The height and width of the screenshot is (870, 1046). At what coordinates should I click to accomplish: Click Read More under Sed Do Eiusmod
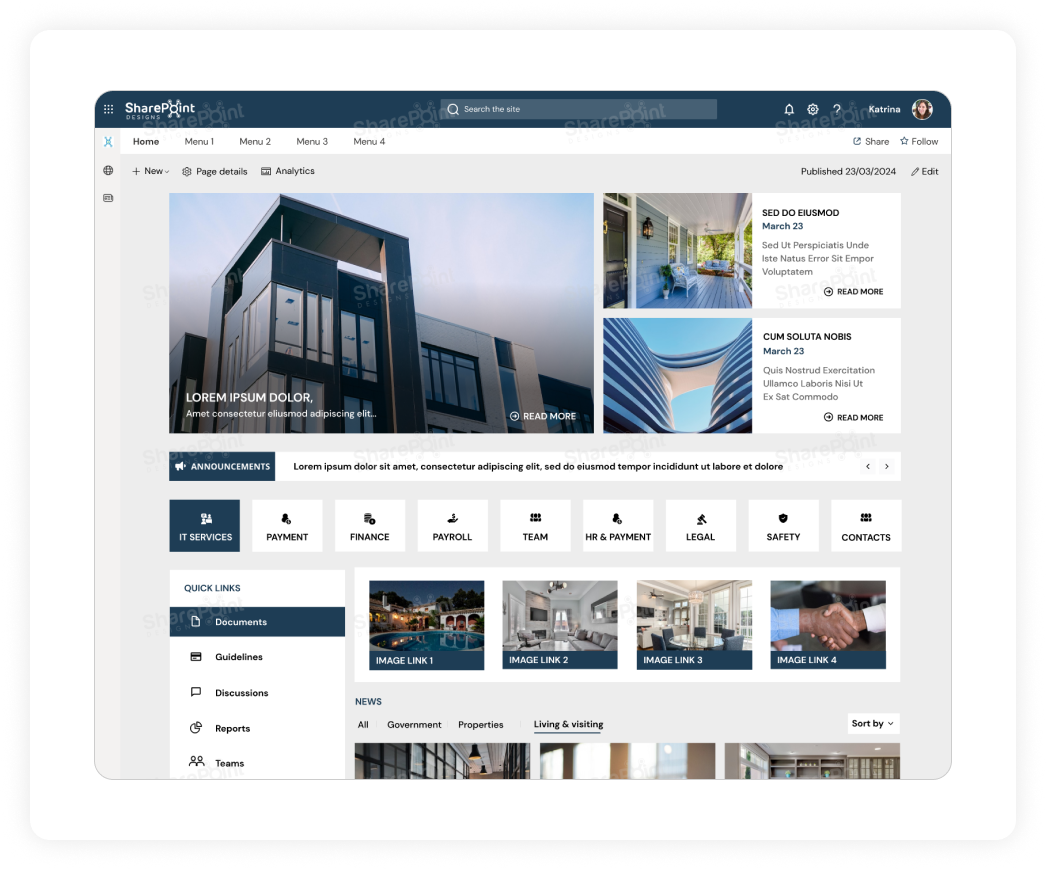click(853, 292)
